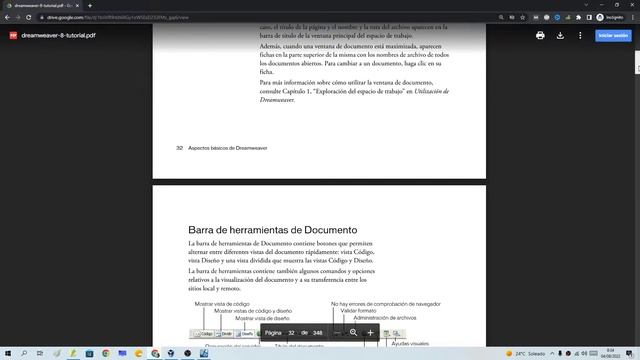Open Windows taskbar search
Screen dimensions: 640x360
24,353
